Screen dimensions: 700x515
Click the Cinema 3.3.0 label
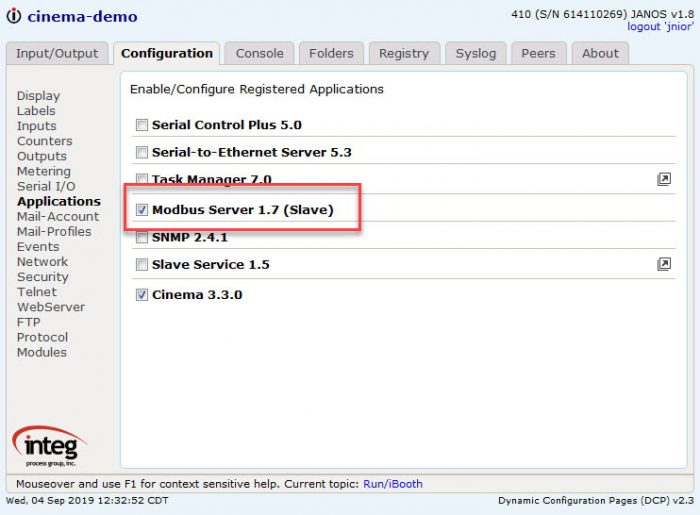pyautogui.click(x=197, y=295)
